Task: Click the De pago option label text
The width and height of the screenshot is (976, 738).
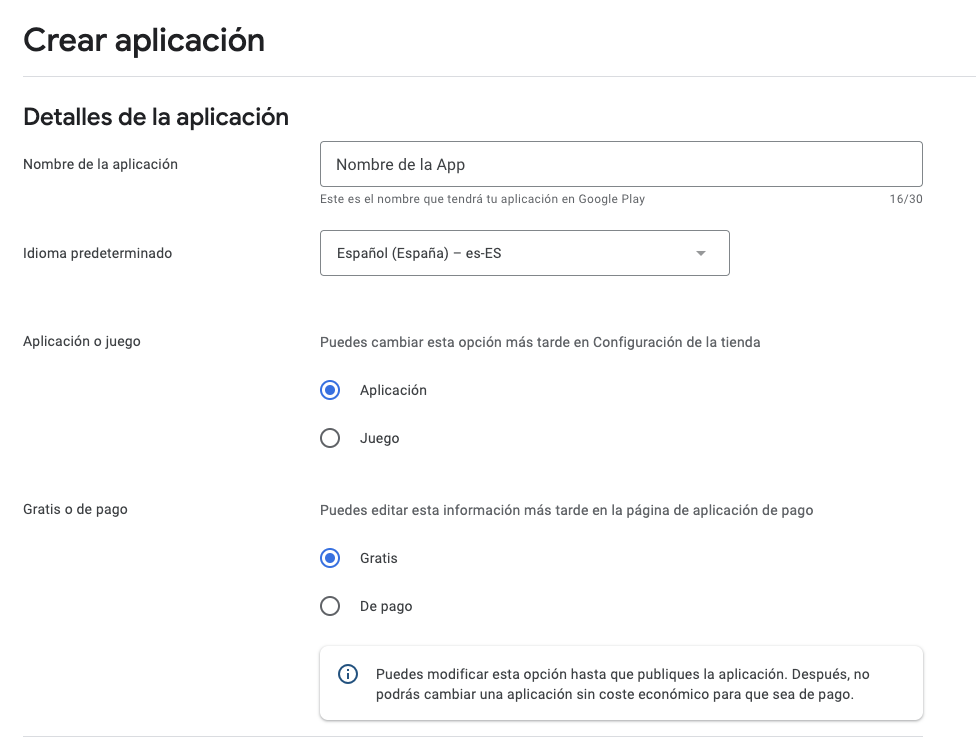Action: click(386, 607)
